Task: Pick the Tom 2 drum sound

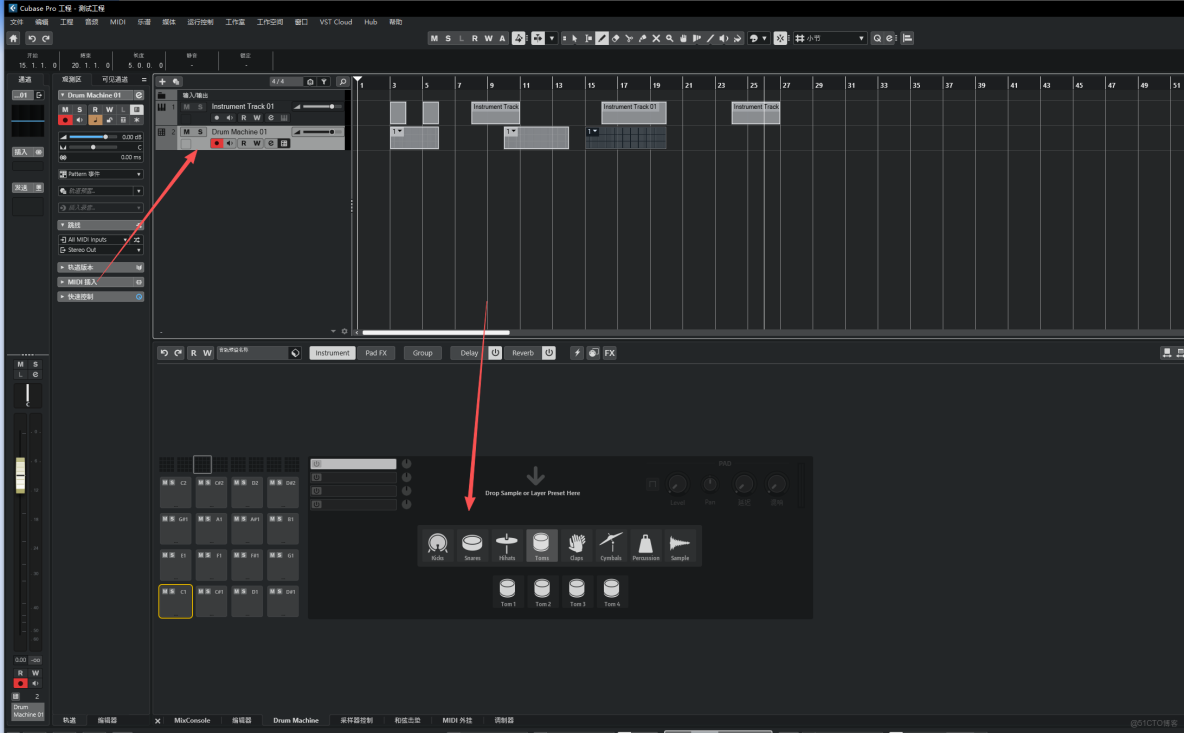Action: click(543, 592)
